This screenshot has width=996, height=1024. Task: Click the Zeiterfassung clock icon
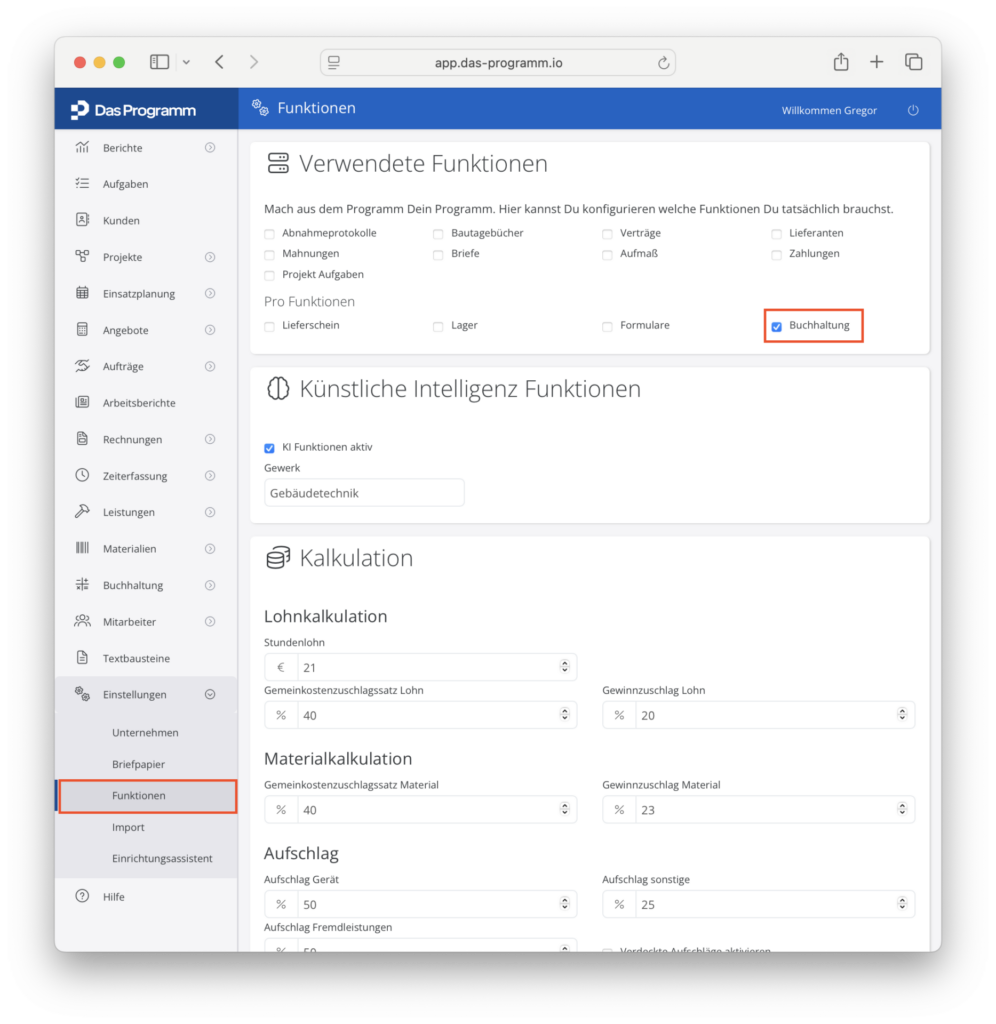coord(82,475)
